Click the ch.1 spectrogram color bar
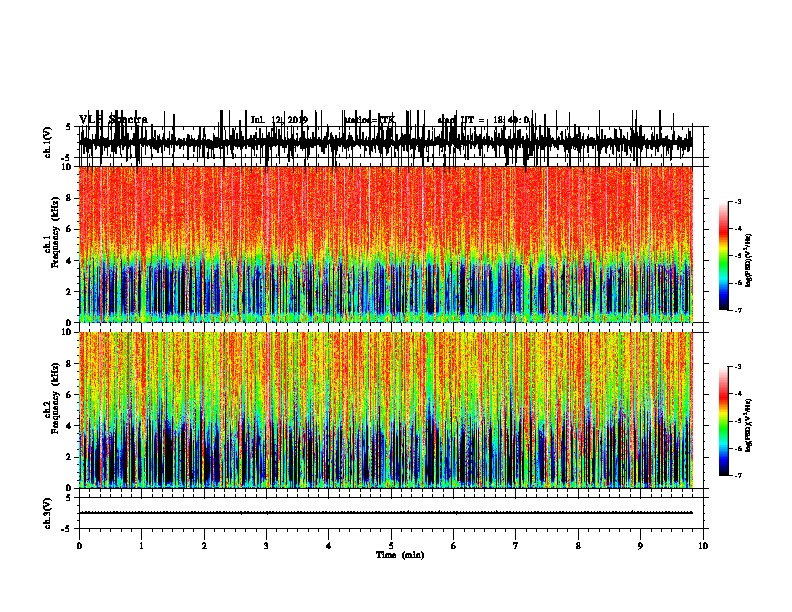This screenshot has height=612, width=792. click(724, 256)
